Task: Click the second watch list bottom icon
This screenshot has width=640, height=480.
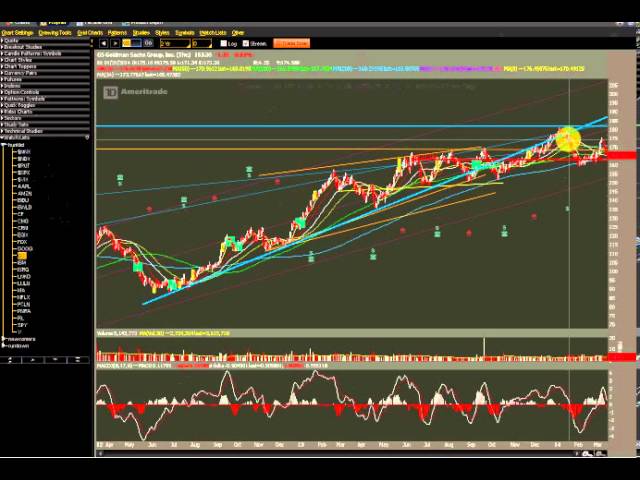Action: (32, 360)
